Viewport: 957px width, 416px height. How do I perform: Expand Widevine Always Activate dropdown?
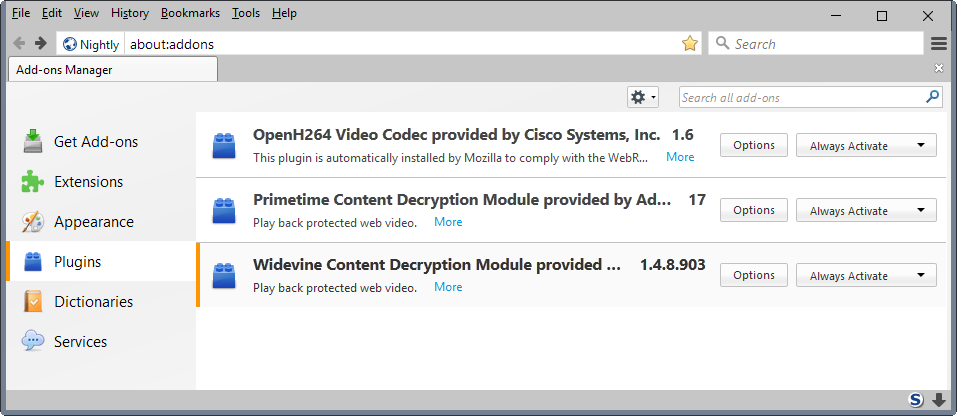(x=866, y=276)
